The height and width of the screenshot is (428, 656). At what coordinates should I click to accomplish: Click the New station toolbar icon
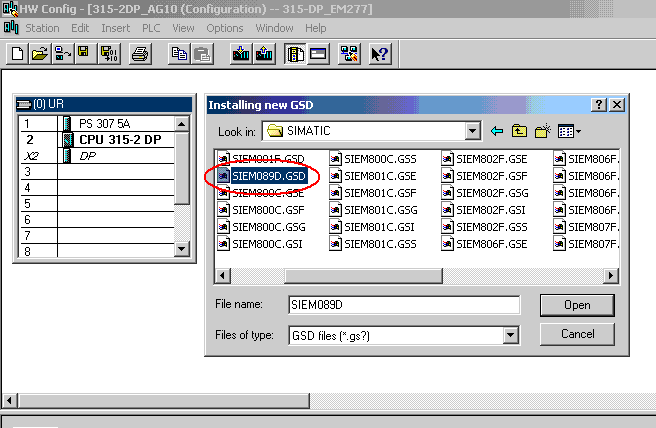click(17, 53)
